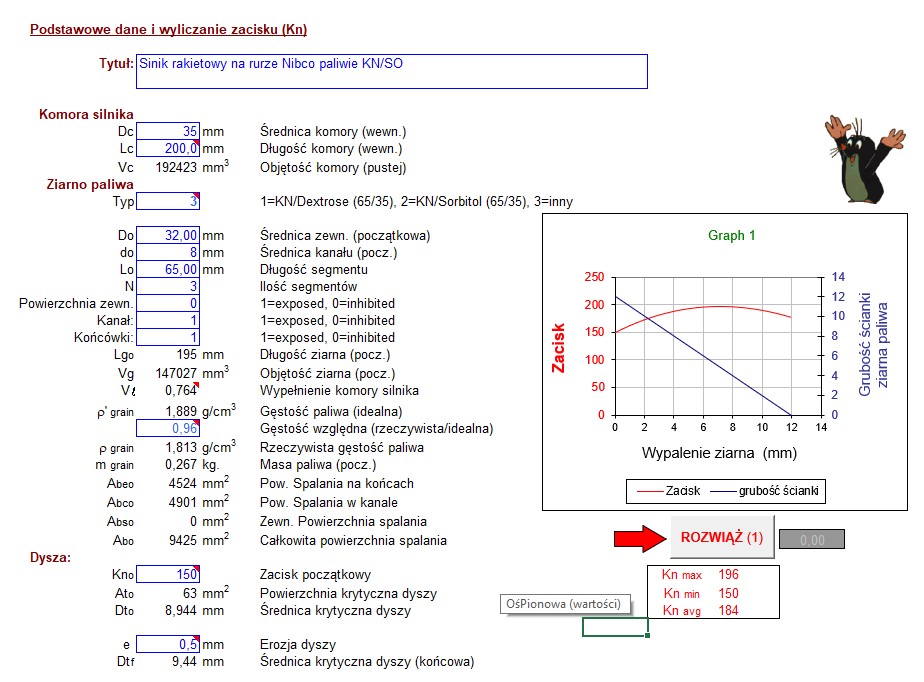Click the Lo segment length cell
Viewport: 924px width, 682px height.
tap(168, 270)
